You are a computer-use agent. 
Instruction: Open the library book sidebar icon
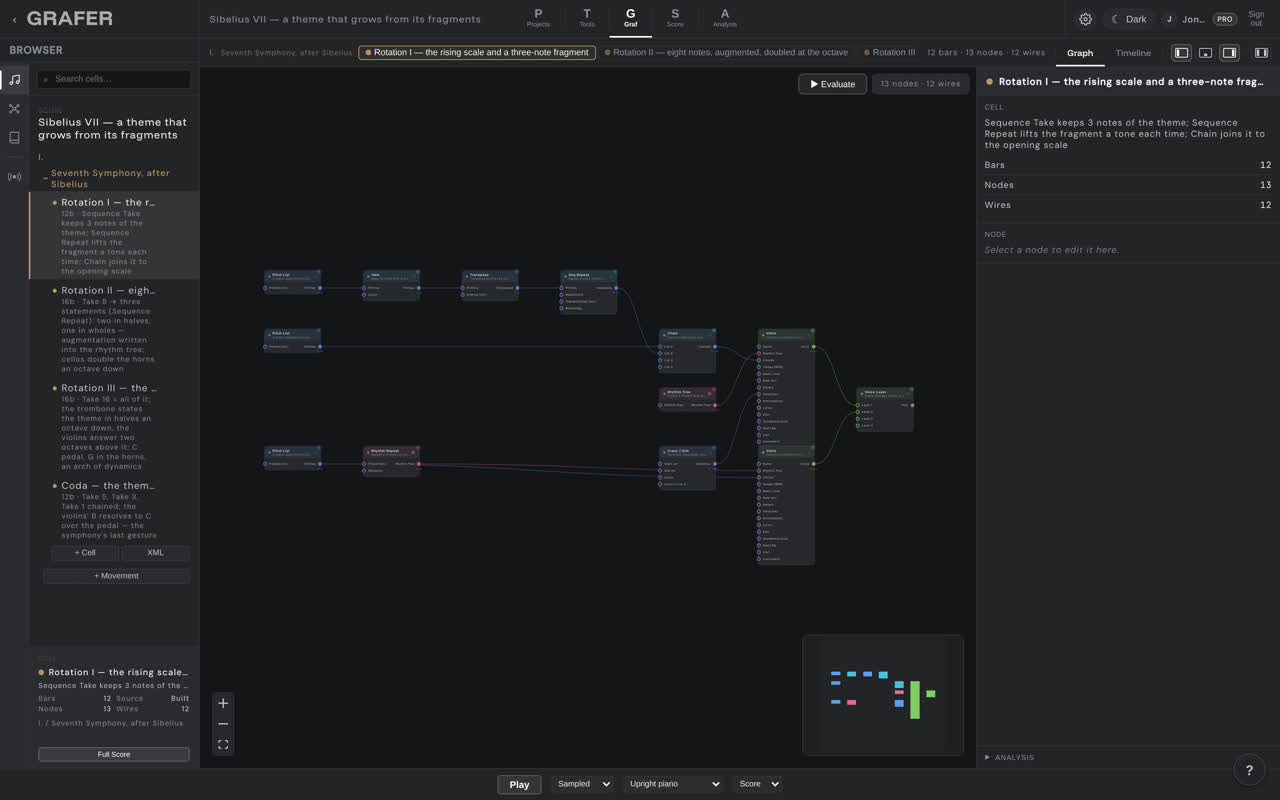tap(14, 138)
